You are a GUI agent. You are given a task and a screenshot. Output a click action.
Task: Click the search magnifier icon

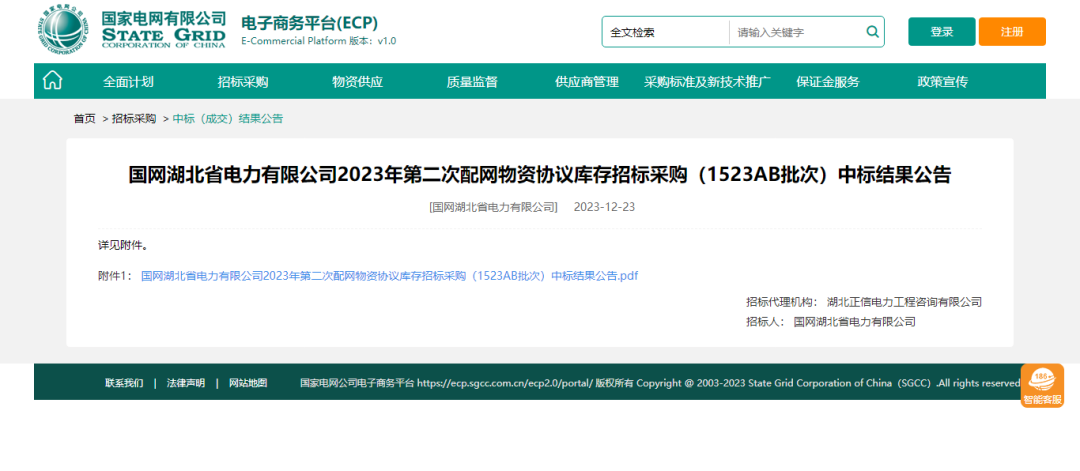coord(872,32)
